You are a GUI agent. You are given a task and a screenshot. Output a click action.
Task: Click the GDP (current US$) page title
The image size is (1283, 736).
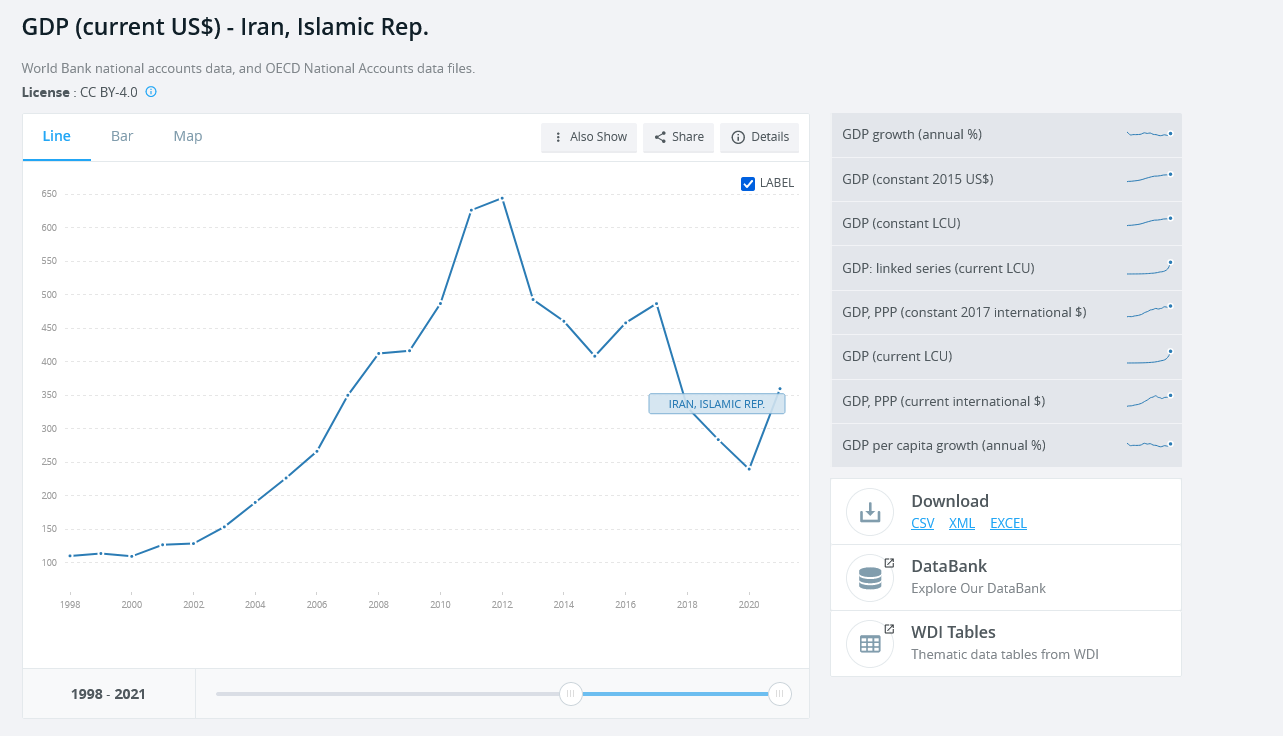tap(225, 27)
